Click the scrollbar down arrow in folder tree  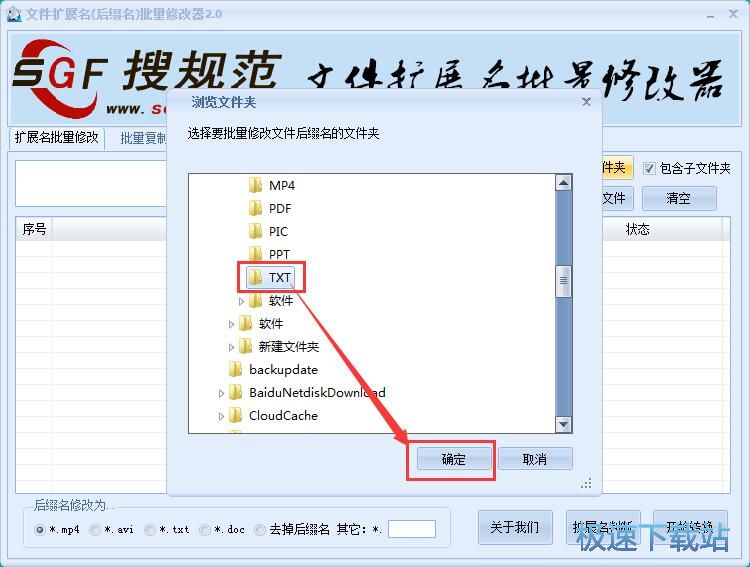(563, 424)
